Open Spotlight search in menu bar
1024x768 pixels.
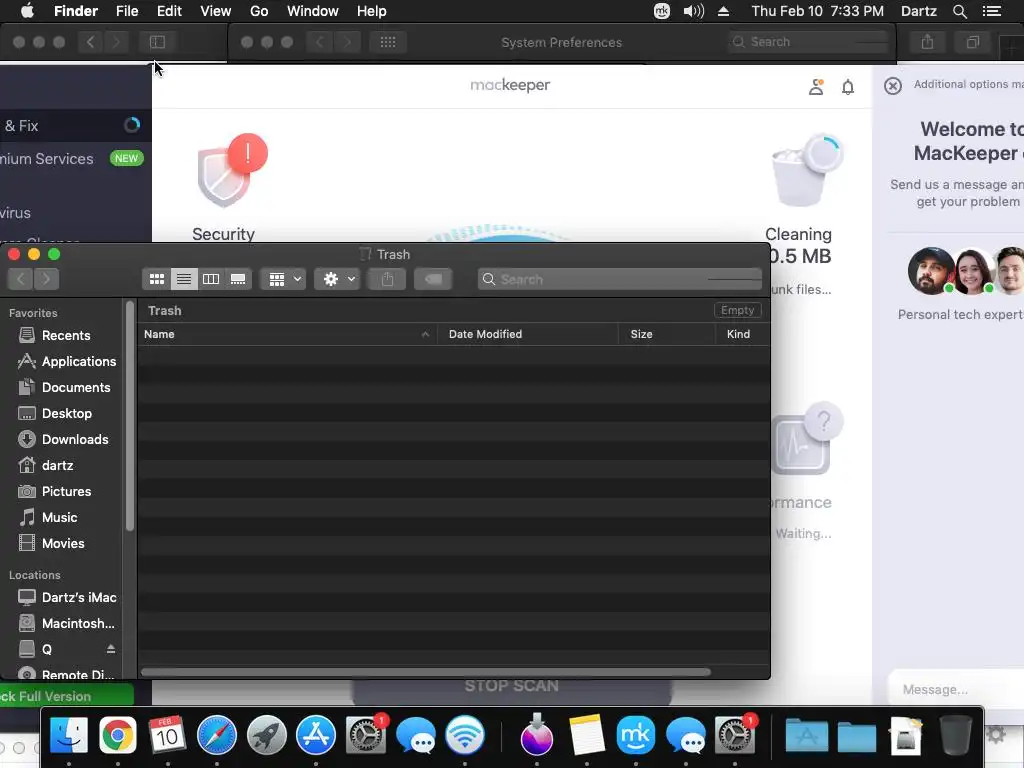tap(959, 11)
